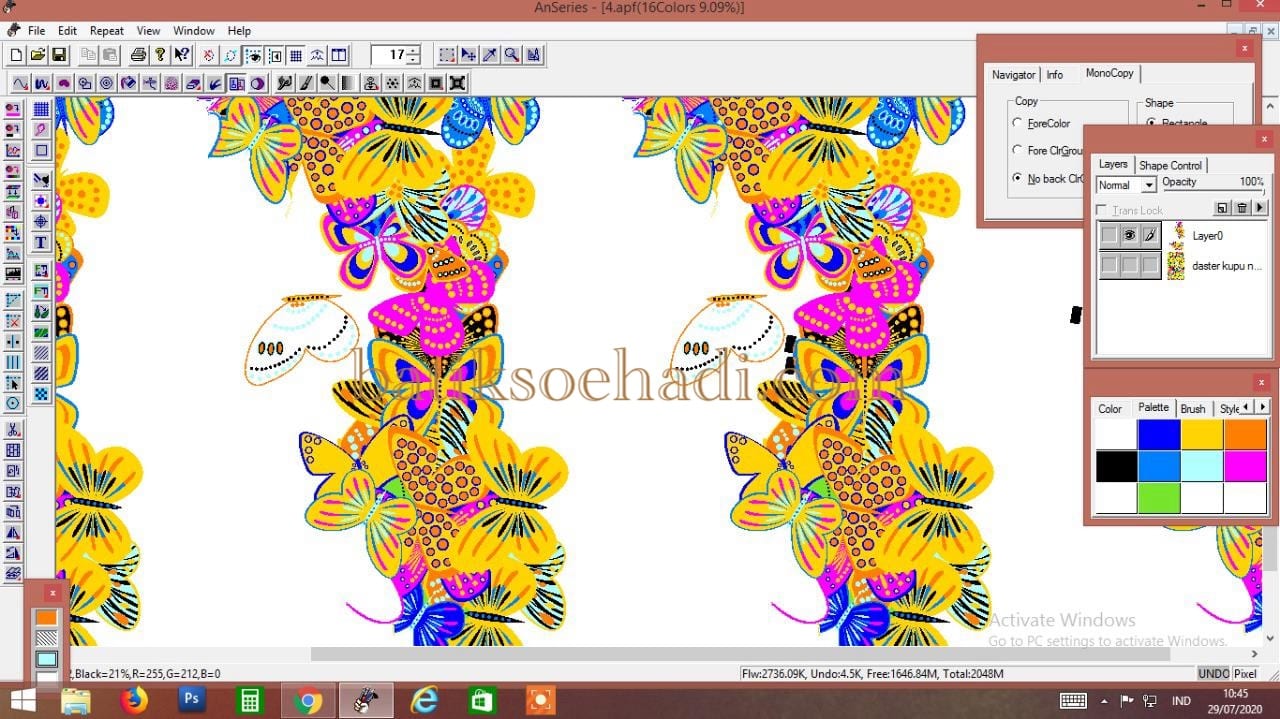1280x719 pixels.
Task: Save the document with the floppy icon
Action: [x=59, y=55]
